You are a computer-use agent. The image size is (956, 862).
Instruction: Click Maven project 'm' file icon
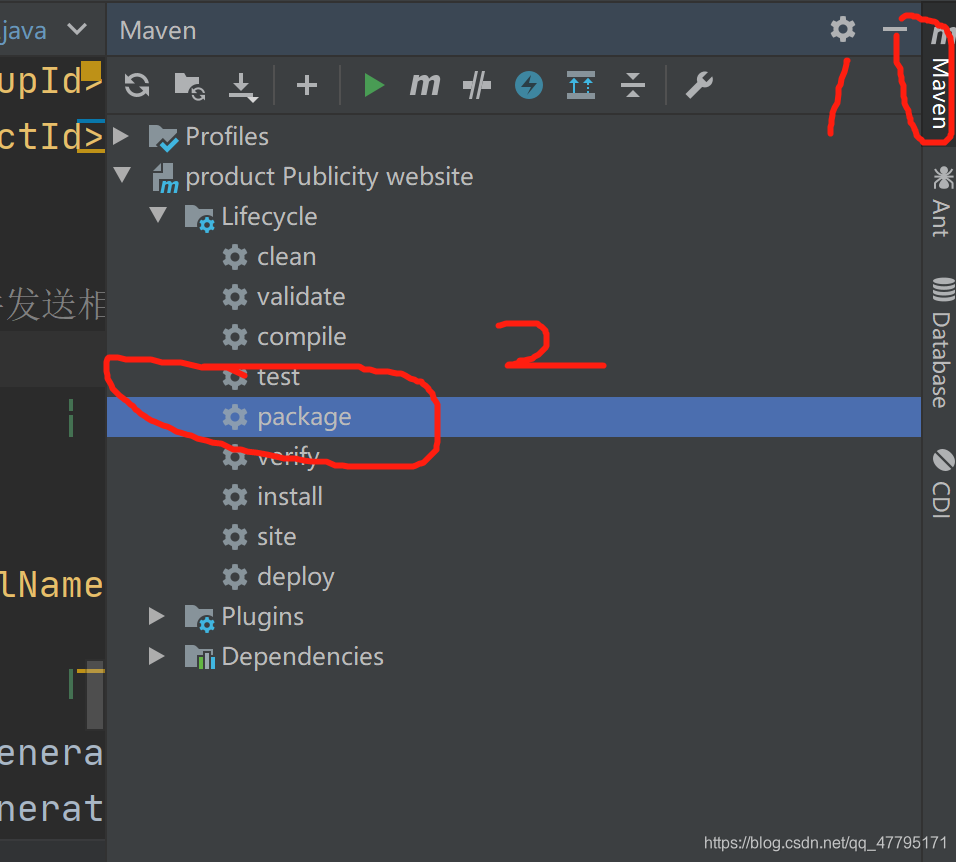165,178
